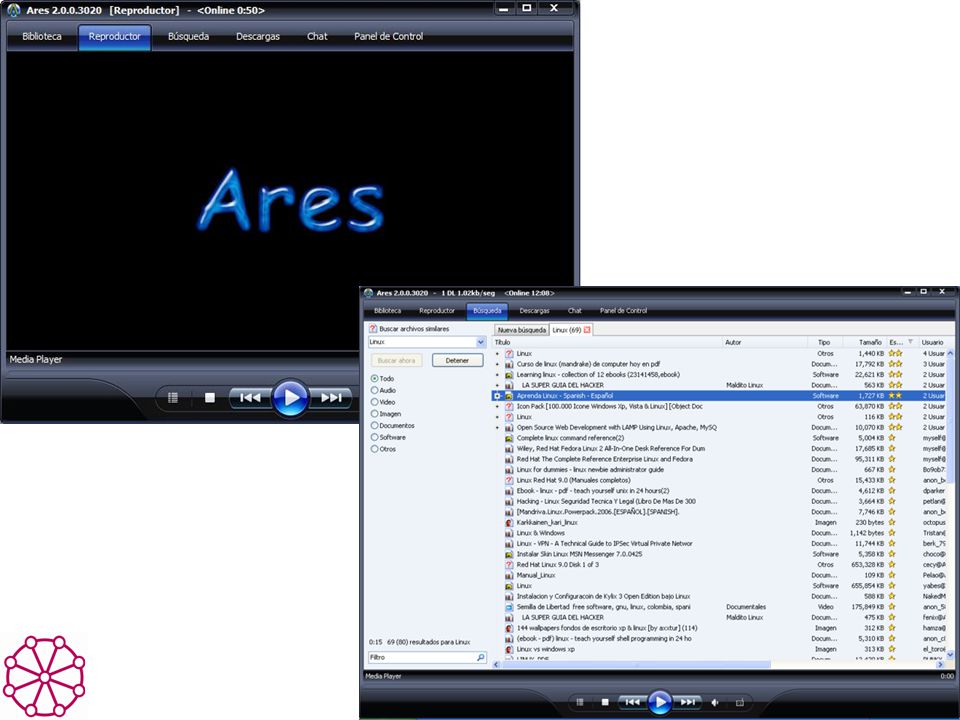
Task: Select the Video radio button
Action: pos(374,402)
